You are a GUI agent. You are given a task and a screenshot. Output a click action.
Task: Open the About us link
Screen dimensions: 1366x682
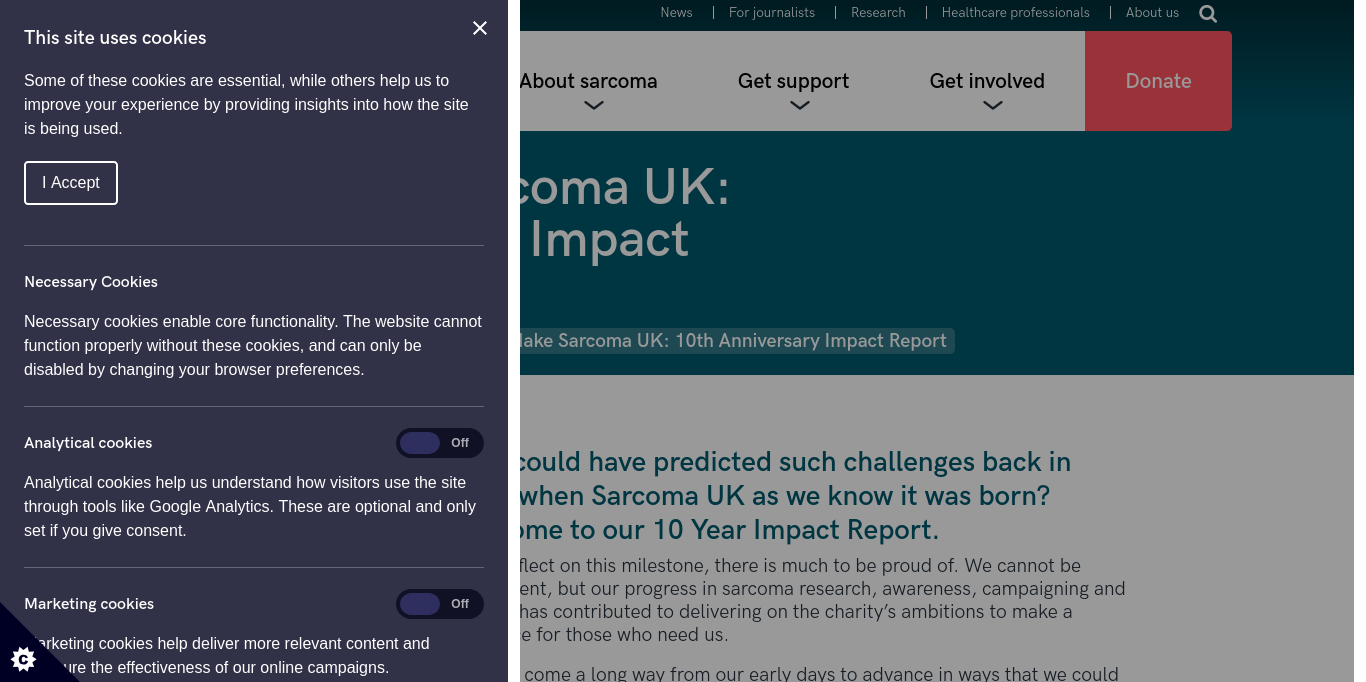1152,13
